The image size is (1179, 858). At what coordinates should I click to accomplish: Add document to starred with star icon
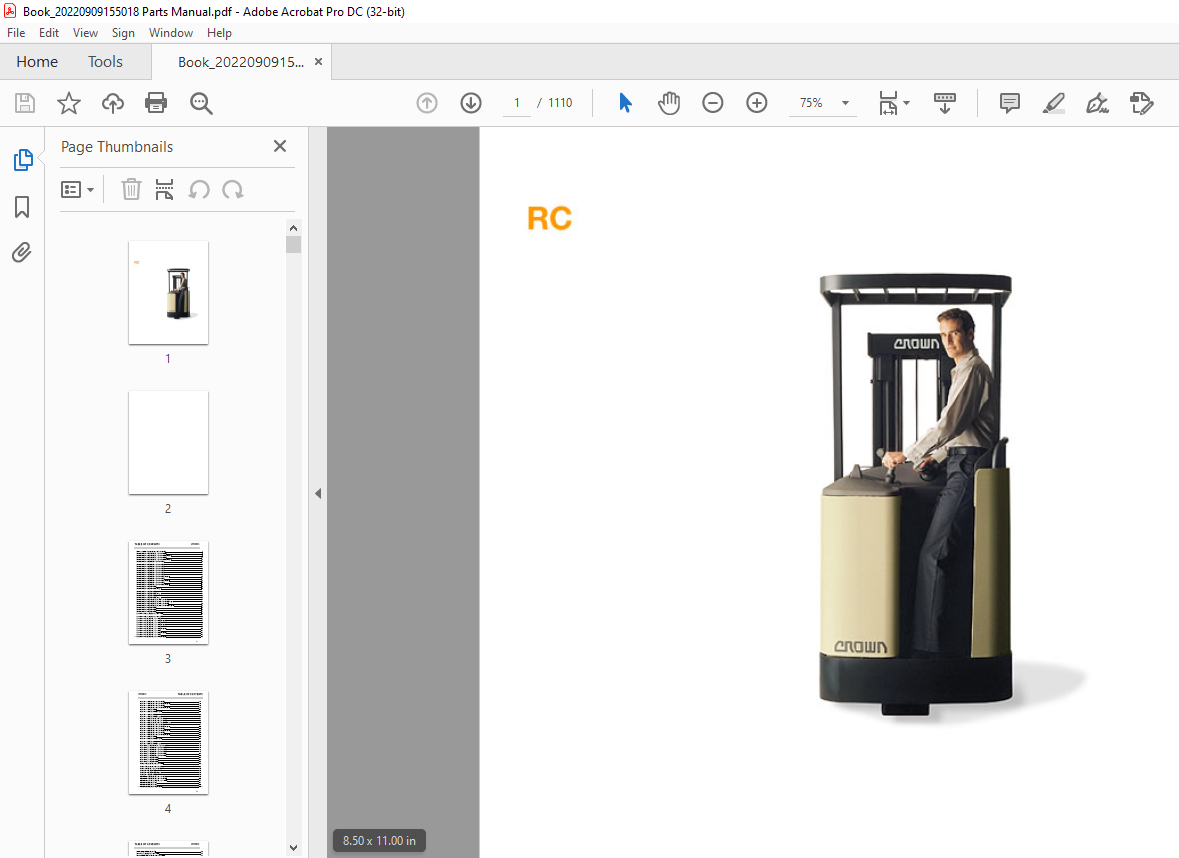[68, 103]
